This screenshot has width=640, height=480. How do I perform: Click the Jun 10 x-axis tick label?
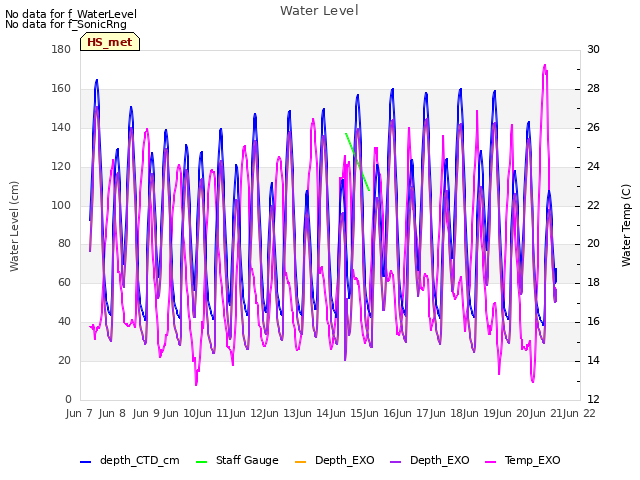click(x=179, y=413)
